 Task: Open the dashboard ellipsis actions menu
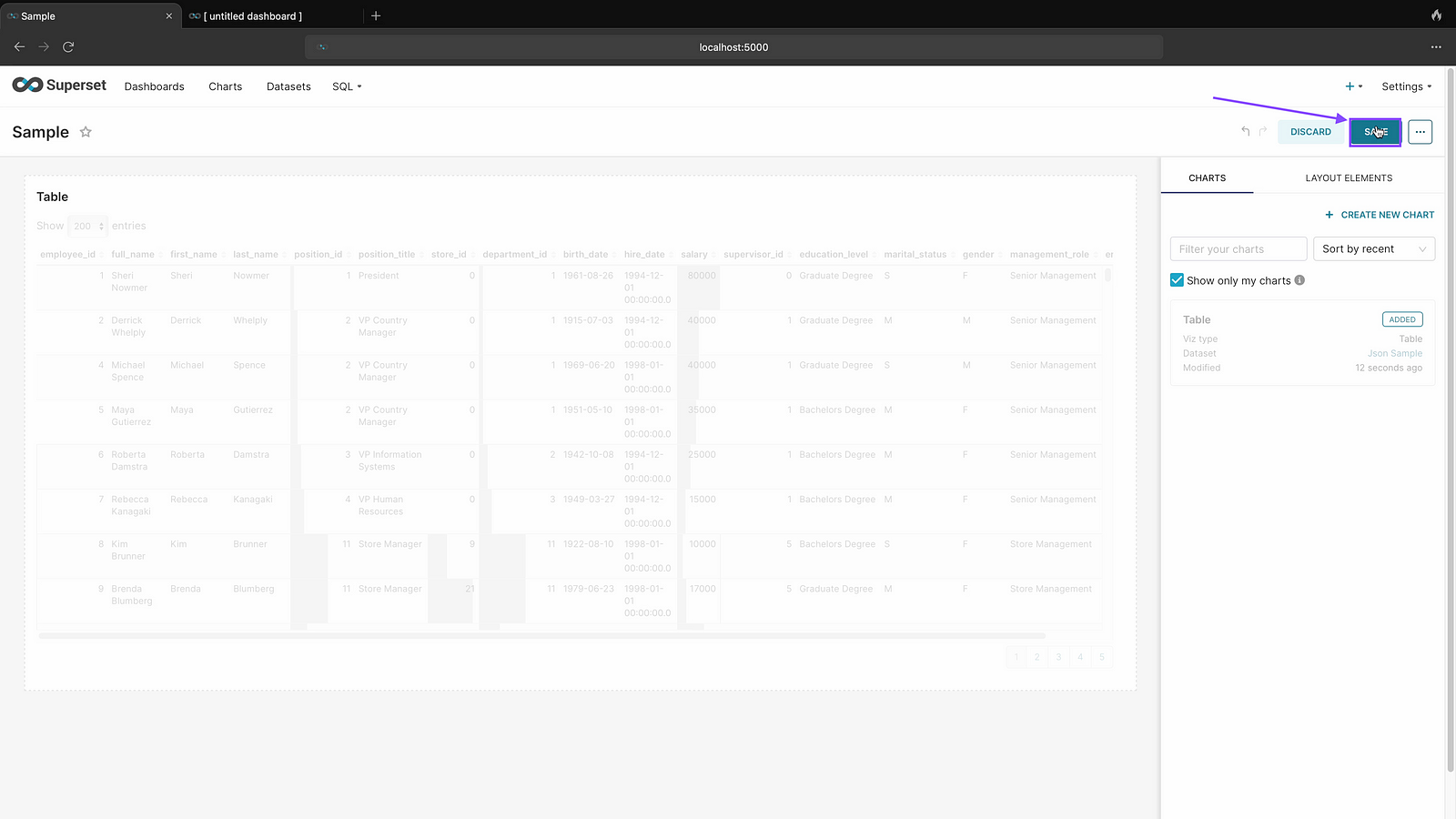click(x=1420, y=132)
